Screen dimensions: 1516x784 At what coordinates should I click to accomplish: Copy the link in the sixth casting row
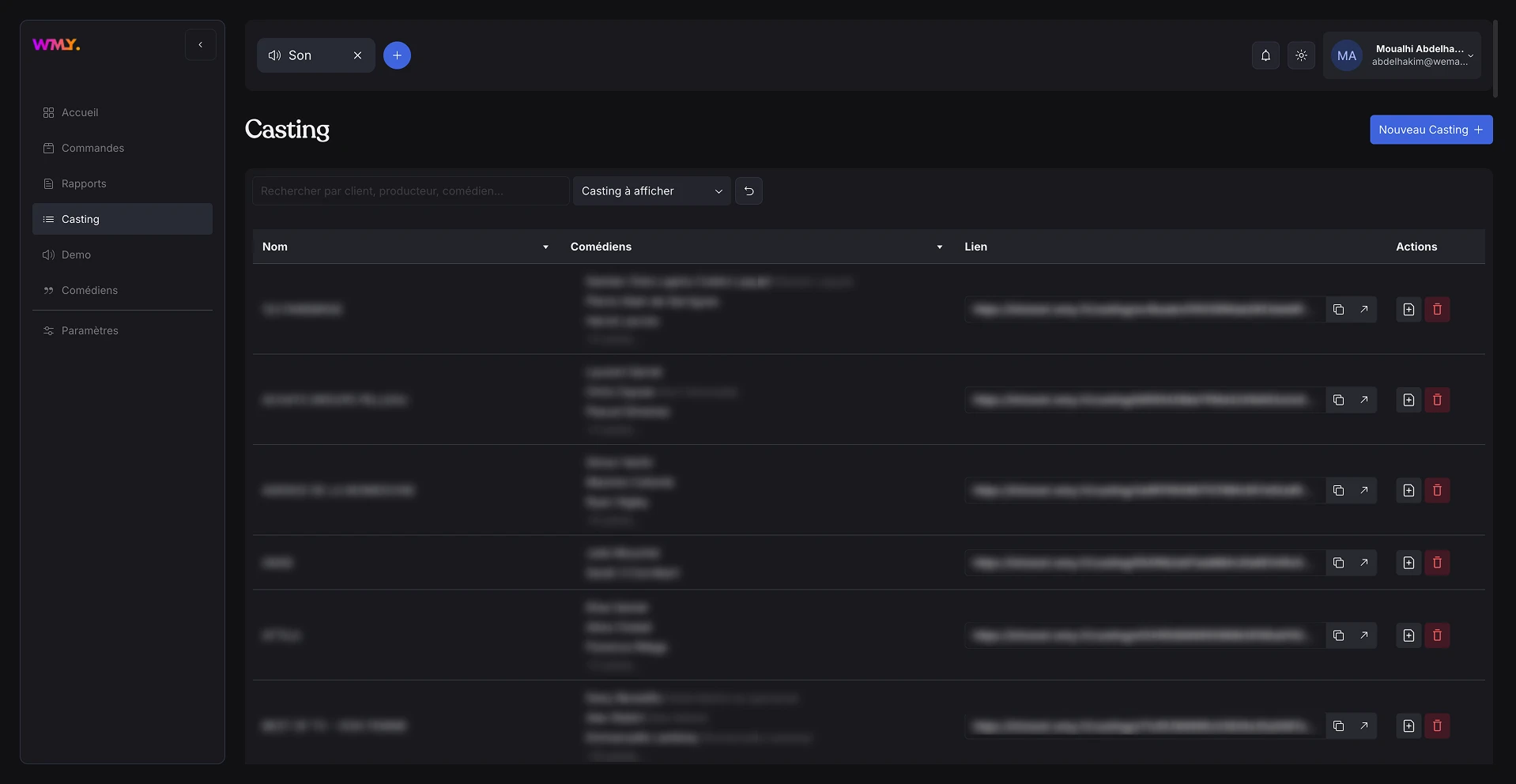(x=1338, y=726)
